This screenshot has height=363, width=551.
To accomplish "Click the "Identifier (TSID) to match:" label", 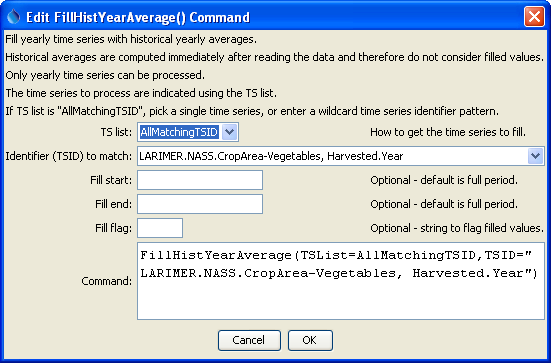I will click(69, 156).
